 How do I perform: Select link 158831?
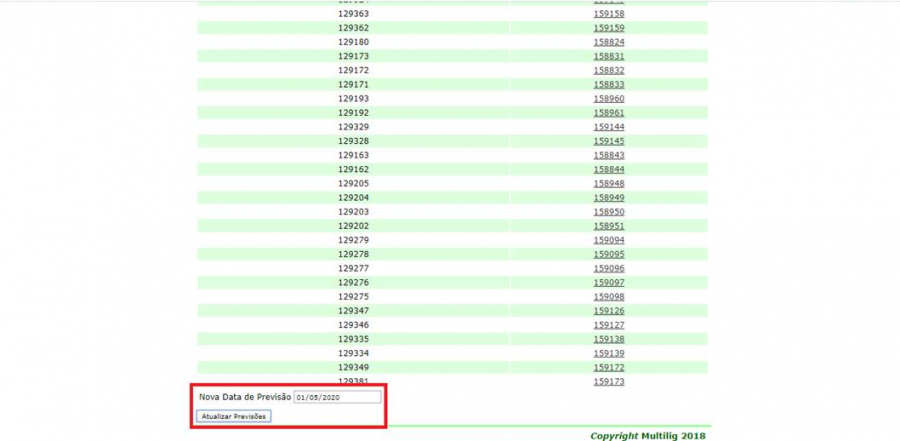pyautogui.click(x=608, y=57)
